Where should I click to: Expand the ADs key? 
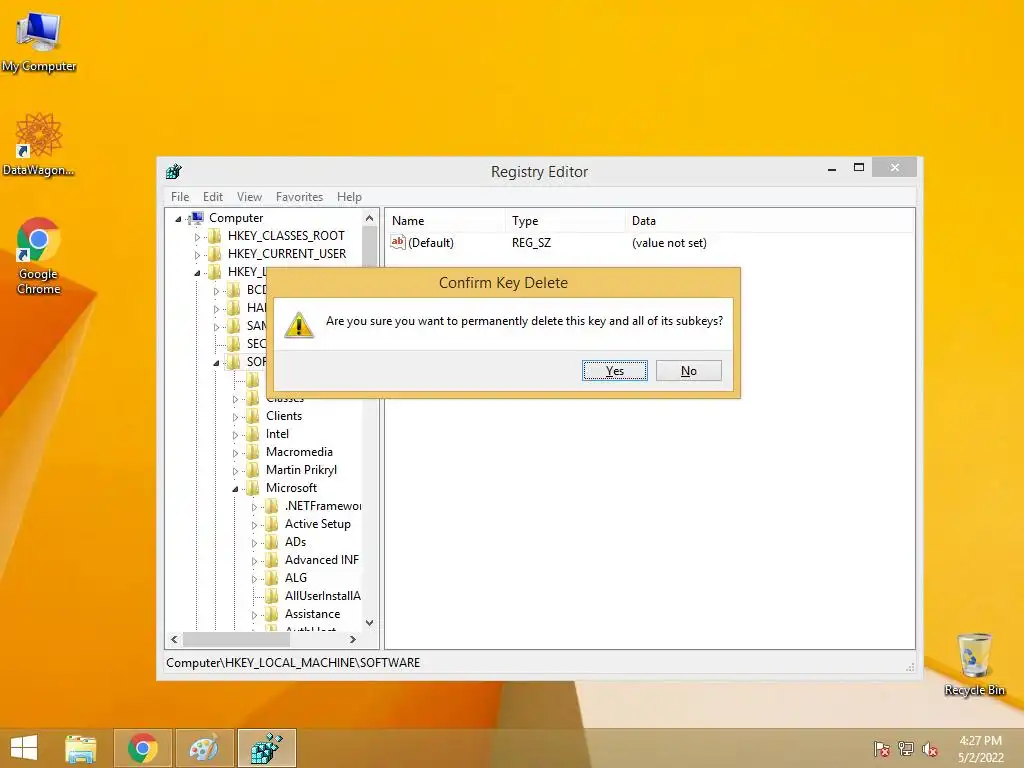pos(254,543)
